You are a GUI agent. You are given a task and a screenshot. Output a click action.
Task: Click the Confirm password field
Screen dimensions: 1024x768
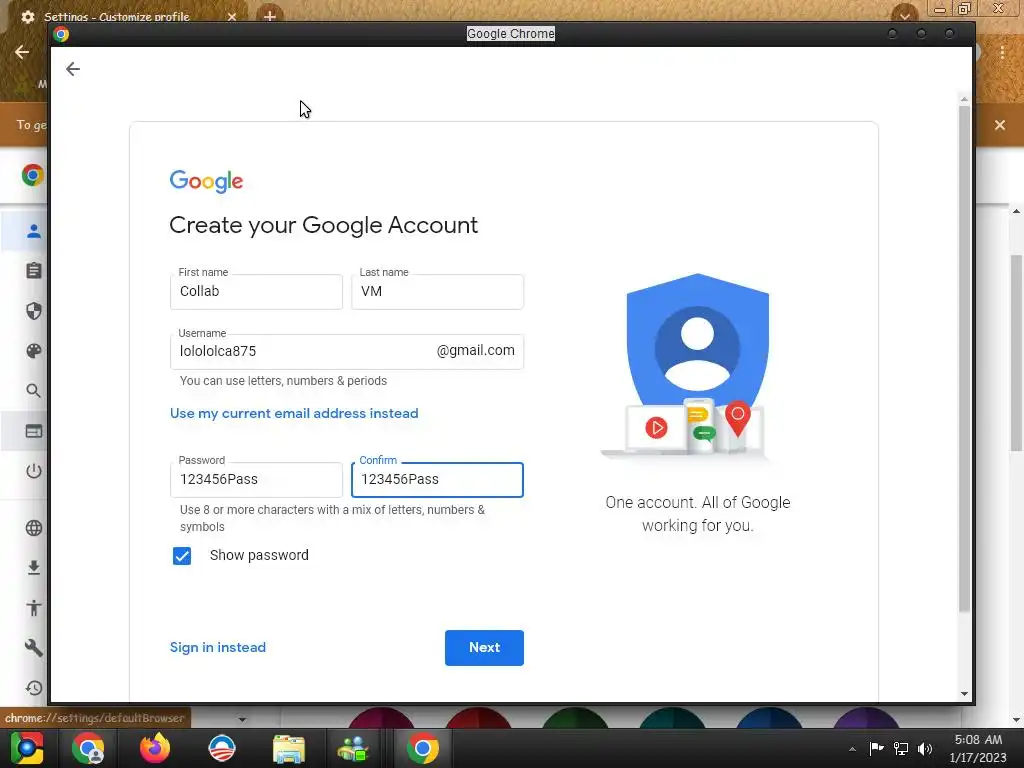point(438,479)
